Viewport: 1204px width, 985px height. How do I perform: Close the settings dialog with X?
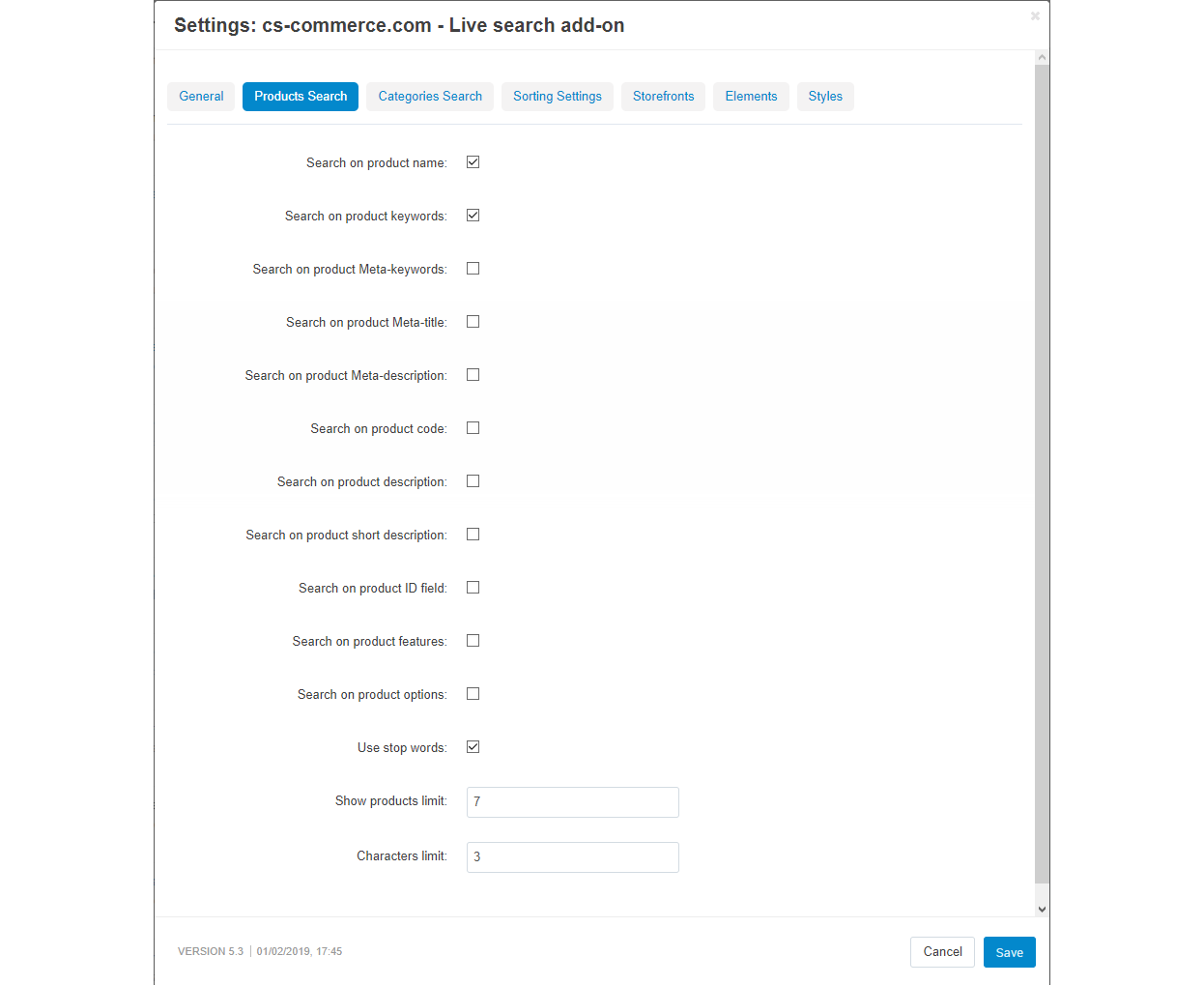(1035, 16)
